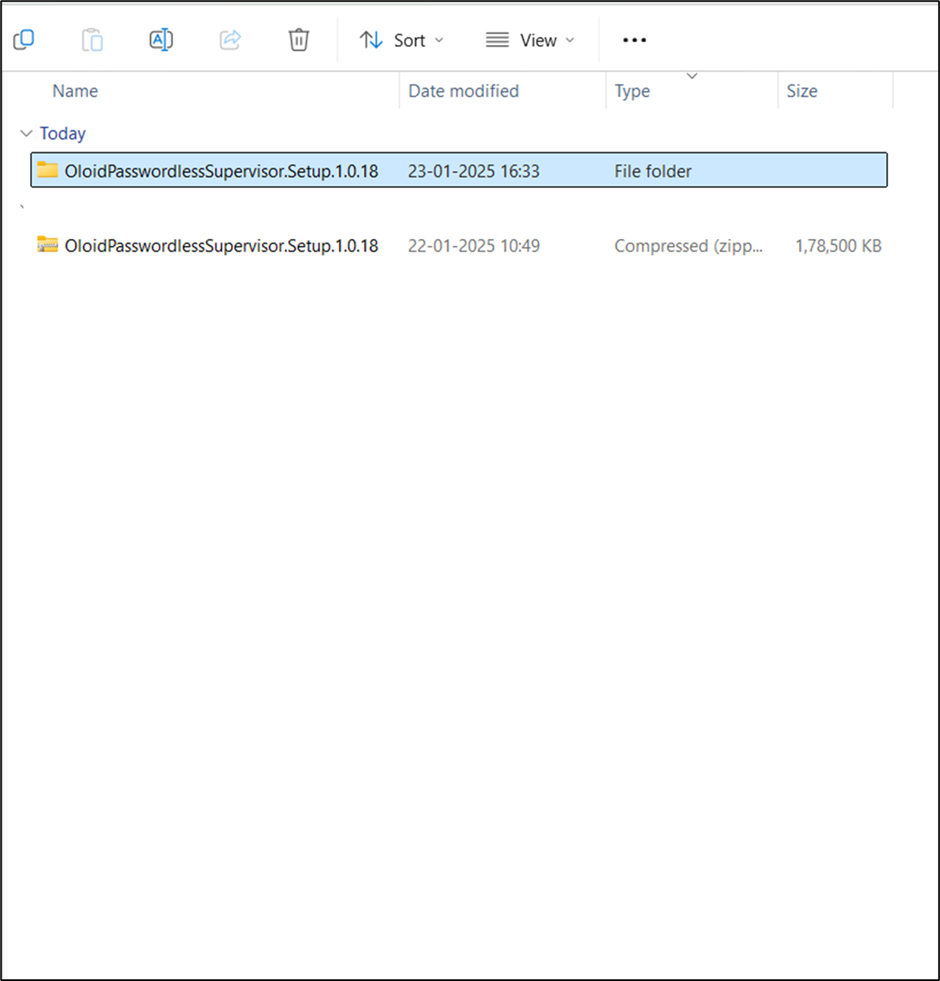The width and height of the screenshot is (940, 981).
Task: Sort by the Name column header
Action: click(75, 91)
